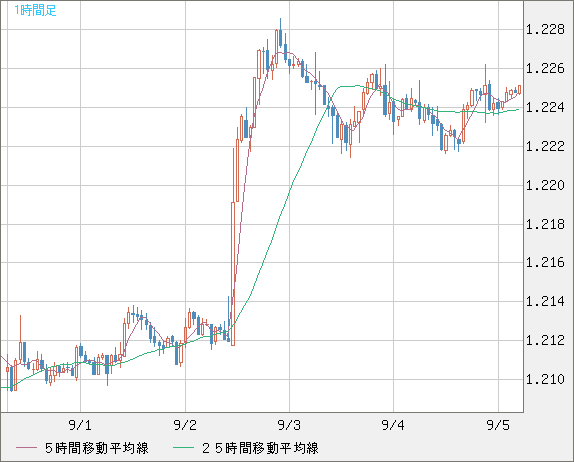574x462 pixels.
Task: Click the 5時間移動平均線 legend label
Action: click(x=97, y=448)
